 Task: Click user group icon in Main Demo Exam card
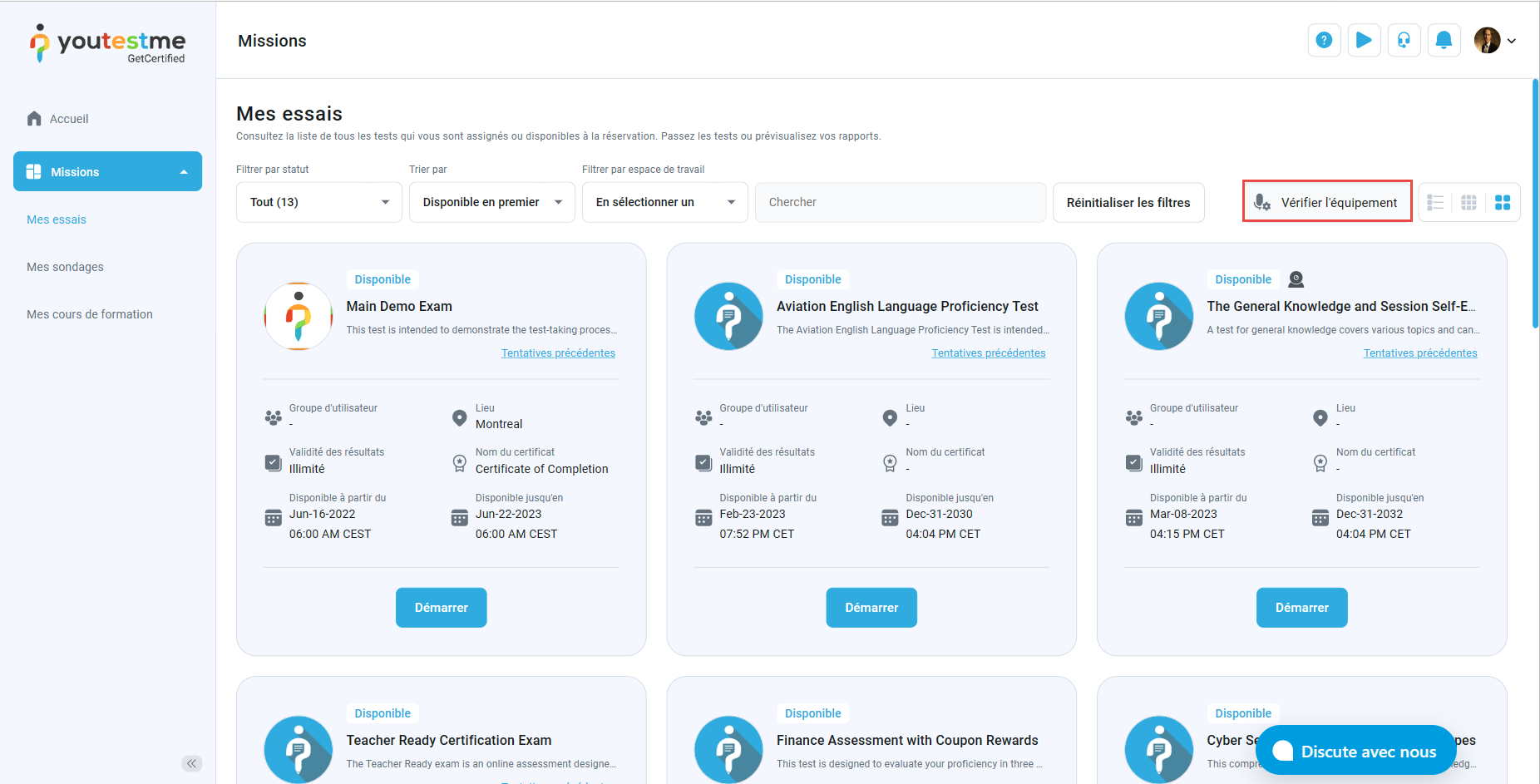click(273, 417)
